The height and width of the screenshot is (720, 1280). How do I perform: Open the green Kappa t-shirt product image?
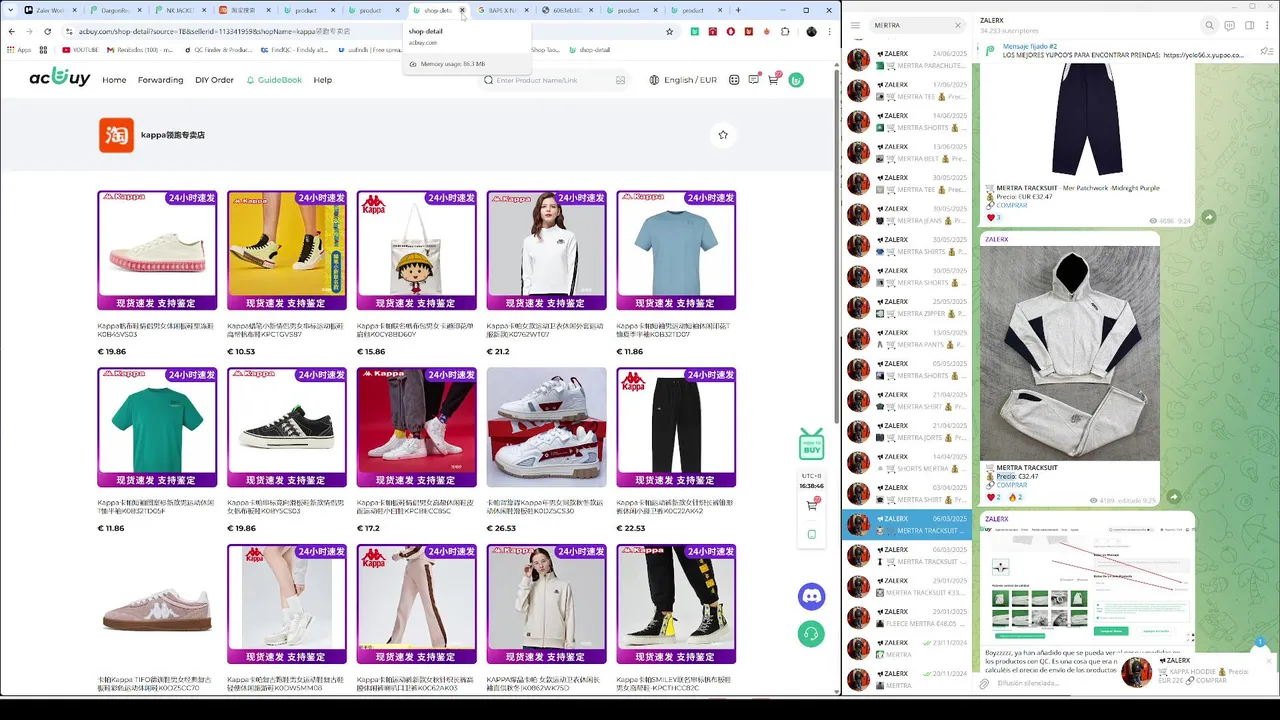[157, 427]
